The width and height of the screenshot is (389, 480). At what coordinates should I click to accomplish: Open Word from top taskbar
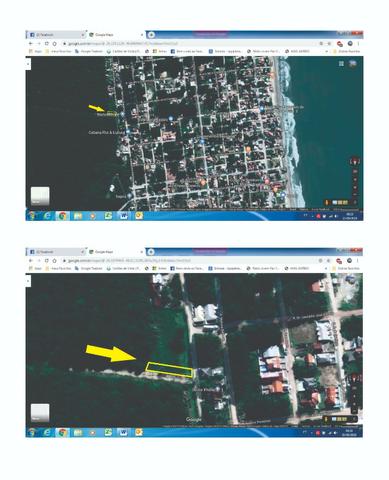click(x=124, y=216)
